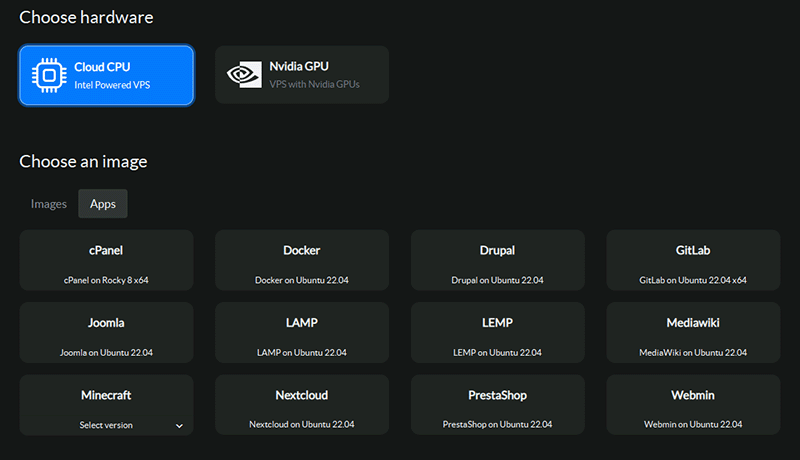The image size is (800, 460).
Task: Switch to the Apps tab
Action: click(103, 204)
